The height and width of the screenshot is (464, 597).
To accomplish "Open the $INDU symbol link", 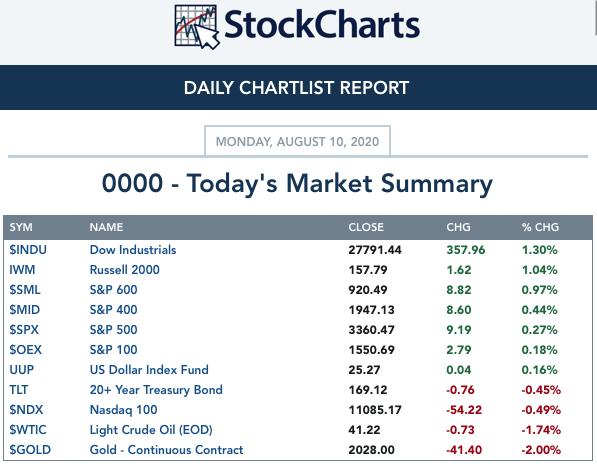I will coord(28,250).
